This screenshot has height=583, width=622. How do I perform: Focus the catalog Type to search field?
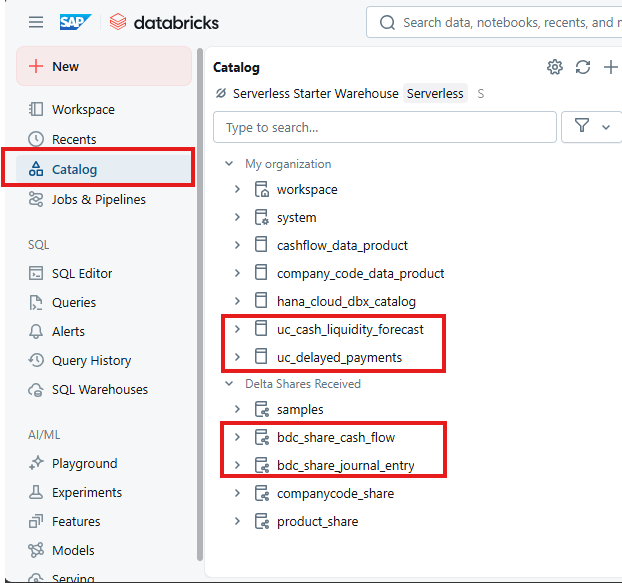385,127
